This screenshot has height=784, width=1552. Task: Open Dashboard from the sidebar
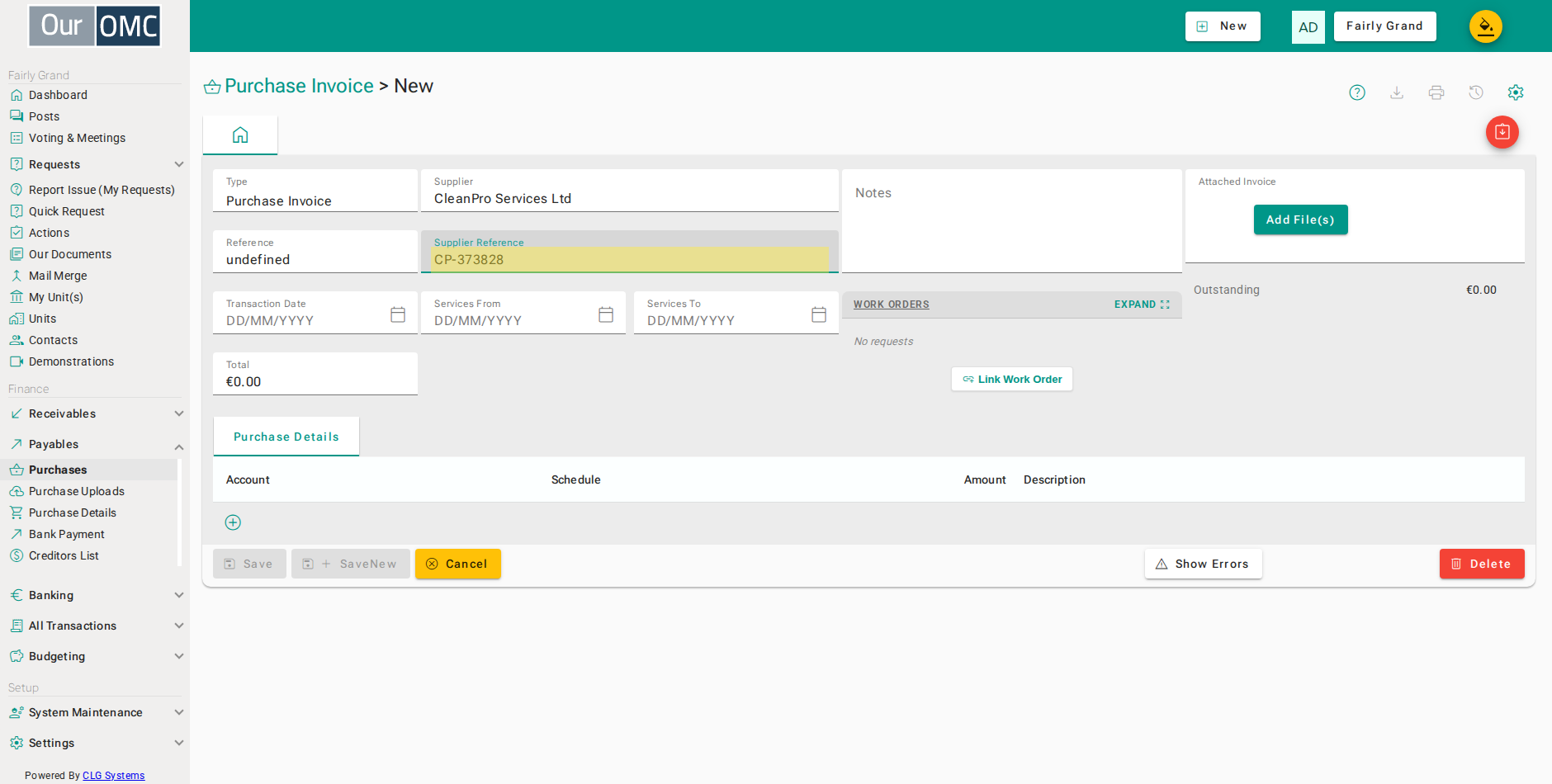tap(58, 95)
